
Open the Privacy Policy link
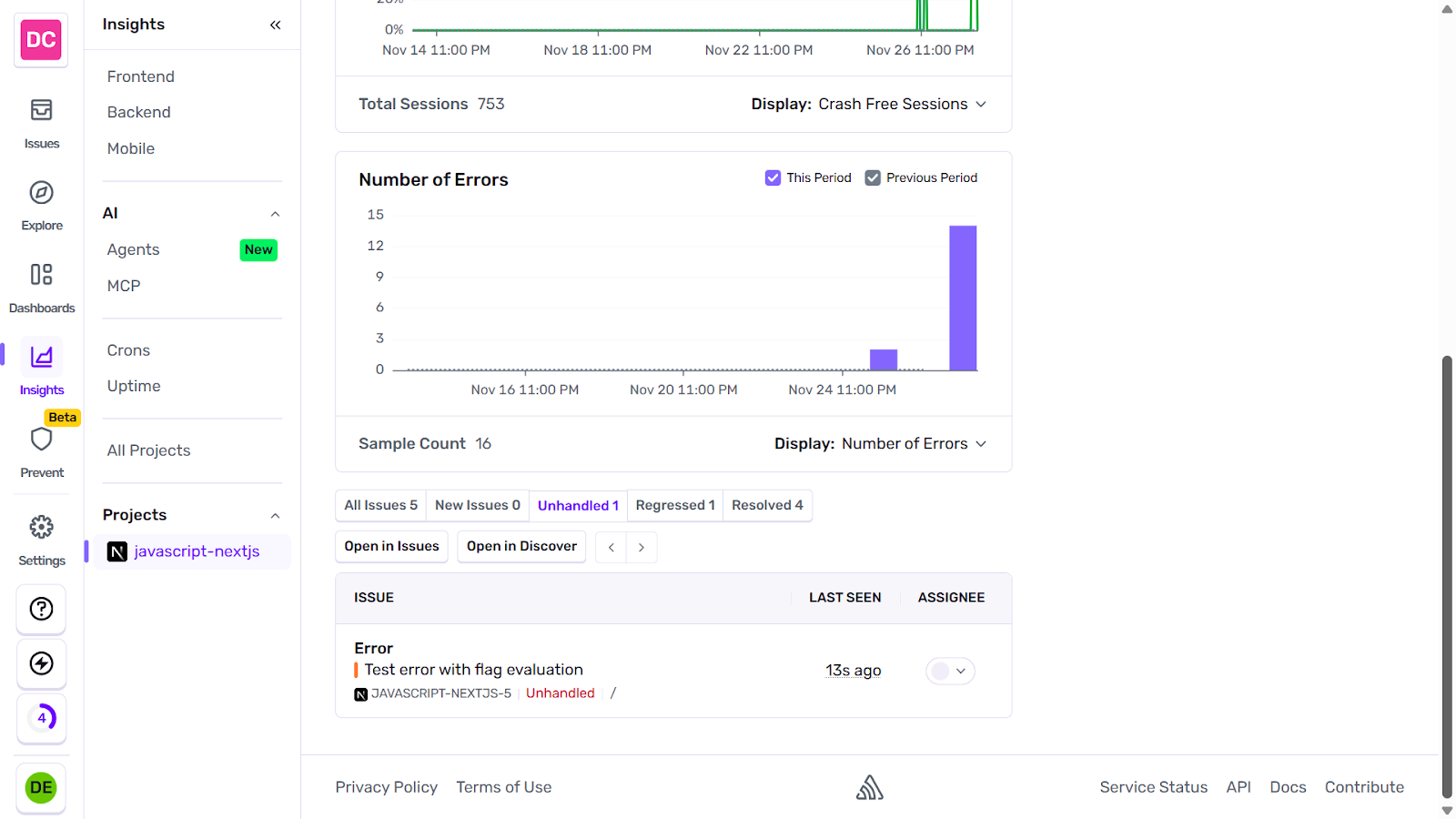[386, 786]
